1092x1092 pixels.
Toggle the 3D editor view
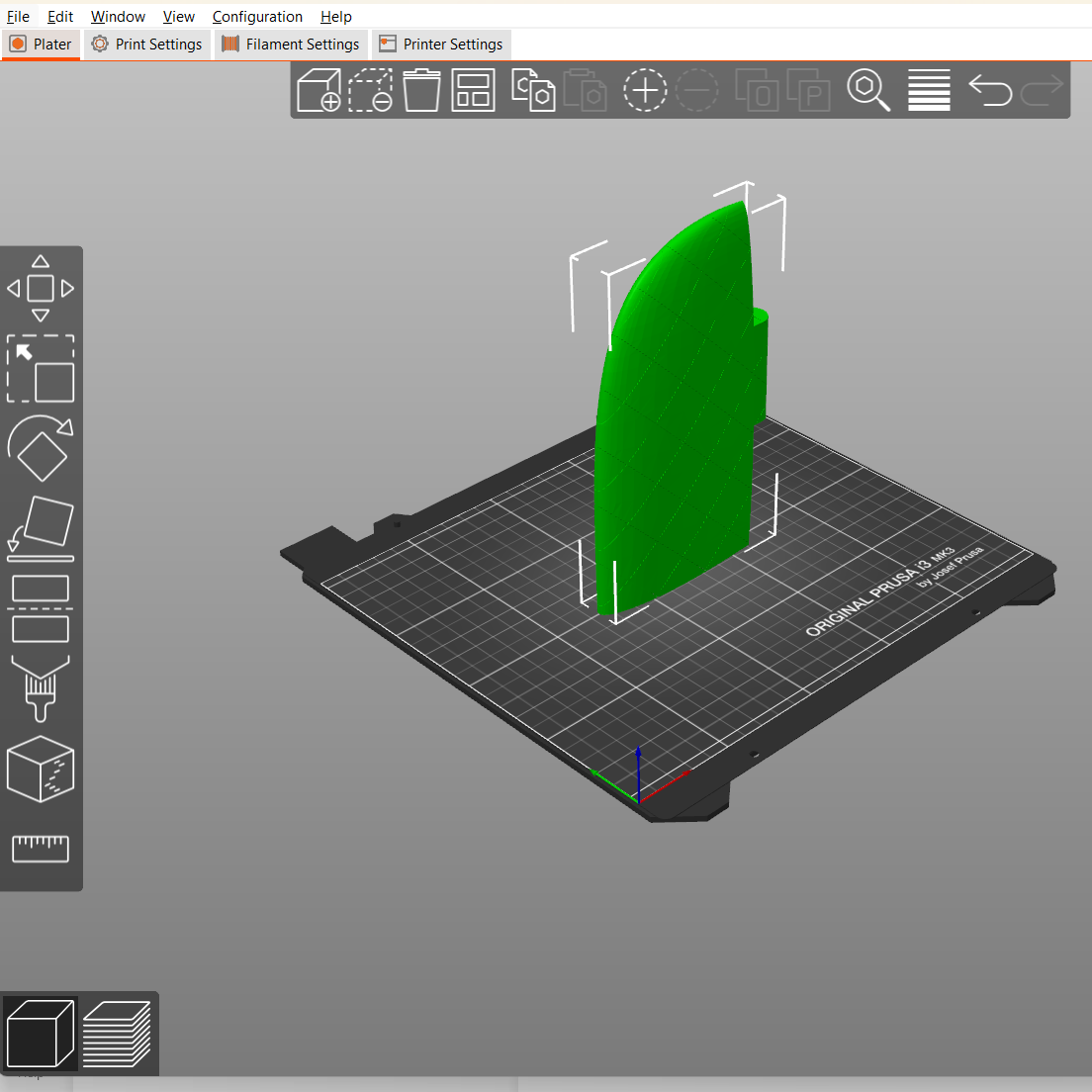pyautogui.click(x=41, y=1032)
